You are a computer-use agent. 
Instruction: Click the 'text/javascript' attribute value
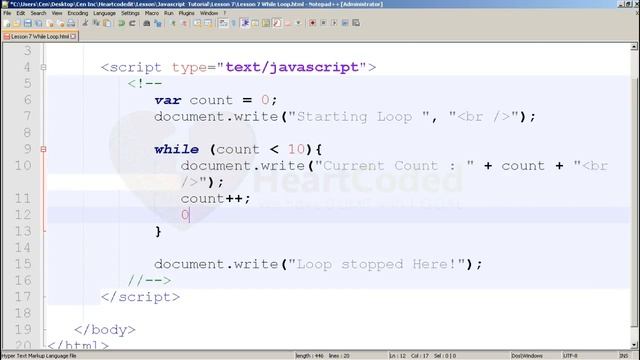(x=292, y=67)
